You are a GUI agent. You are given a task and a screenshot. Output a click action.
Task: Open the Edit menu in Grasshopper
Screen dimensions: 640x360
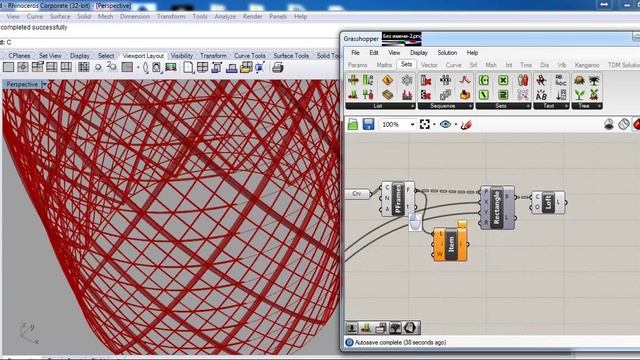click(x=373, y=53)
